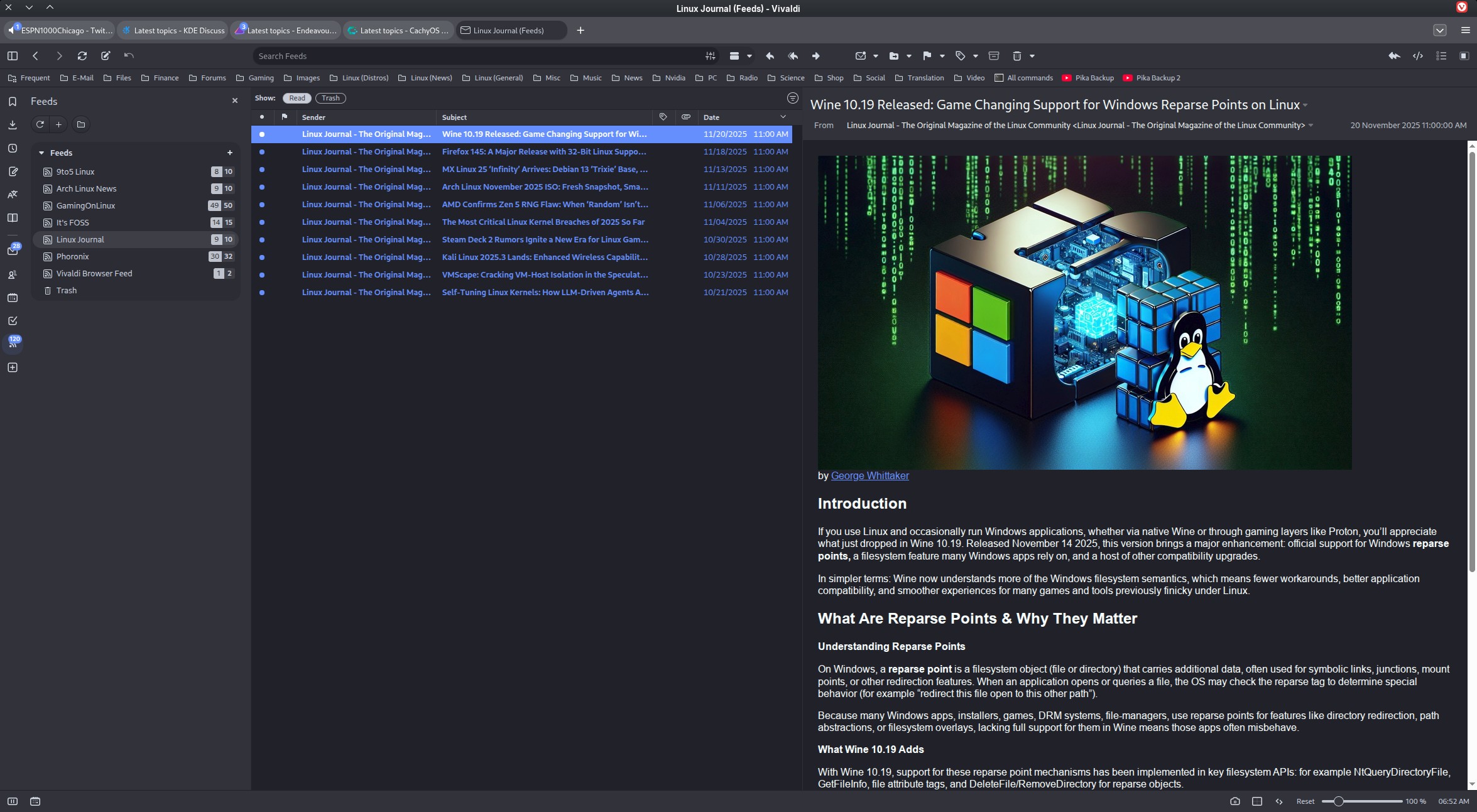Image resolution: width=1477 pixels, height=812 pixels.
Task: Click the Forward message arrow icon
Action: 815,56
